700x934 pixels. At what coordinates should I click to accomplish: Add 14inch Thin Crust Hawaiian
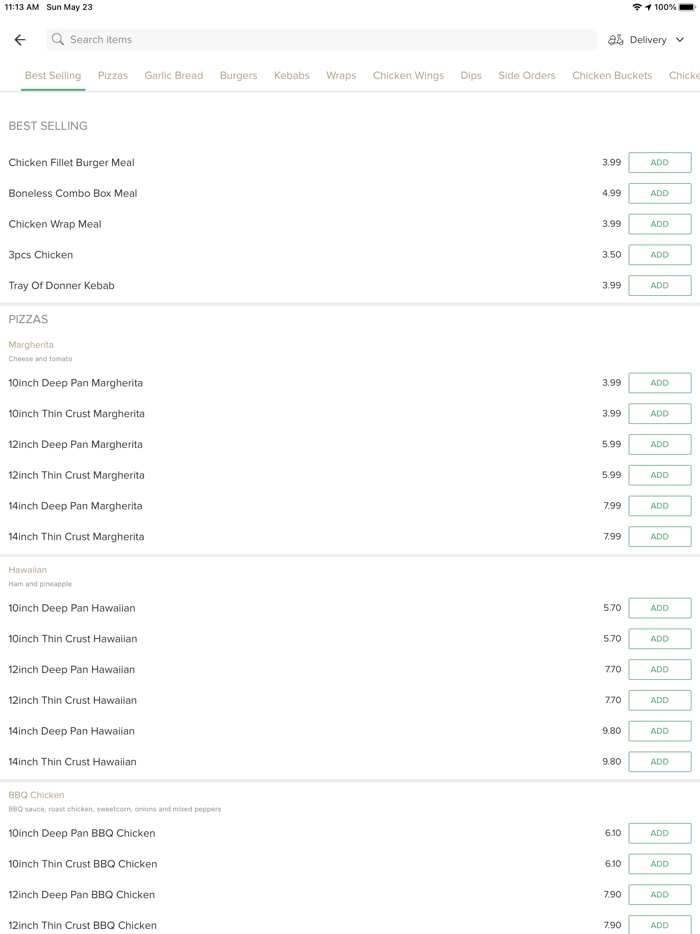(x=659, y=762)
